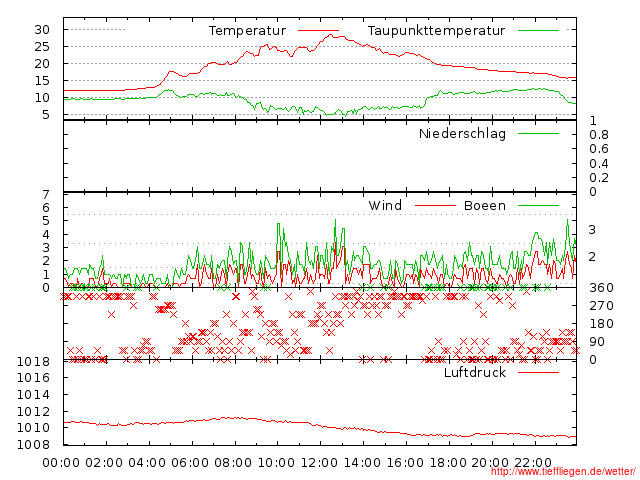
Task: Click the 0.6 precipitation axis value
Action: coord(599,149)
